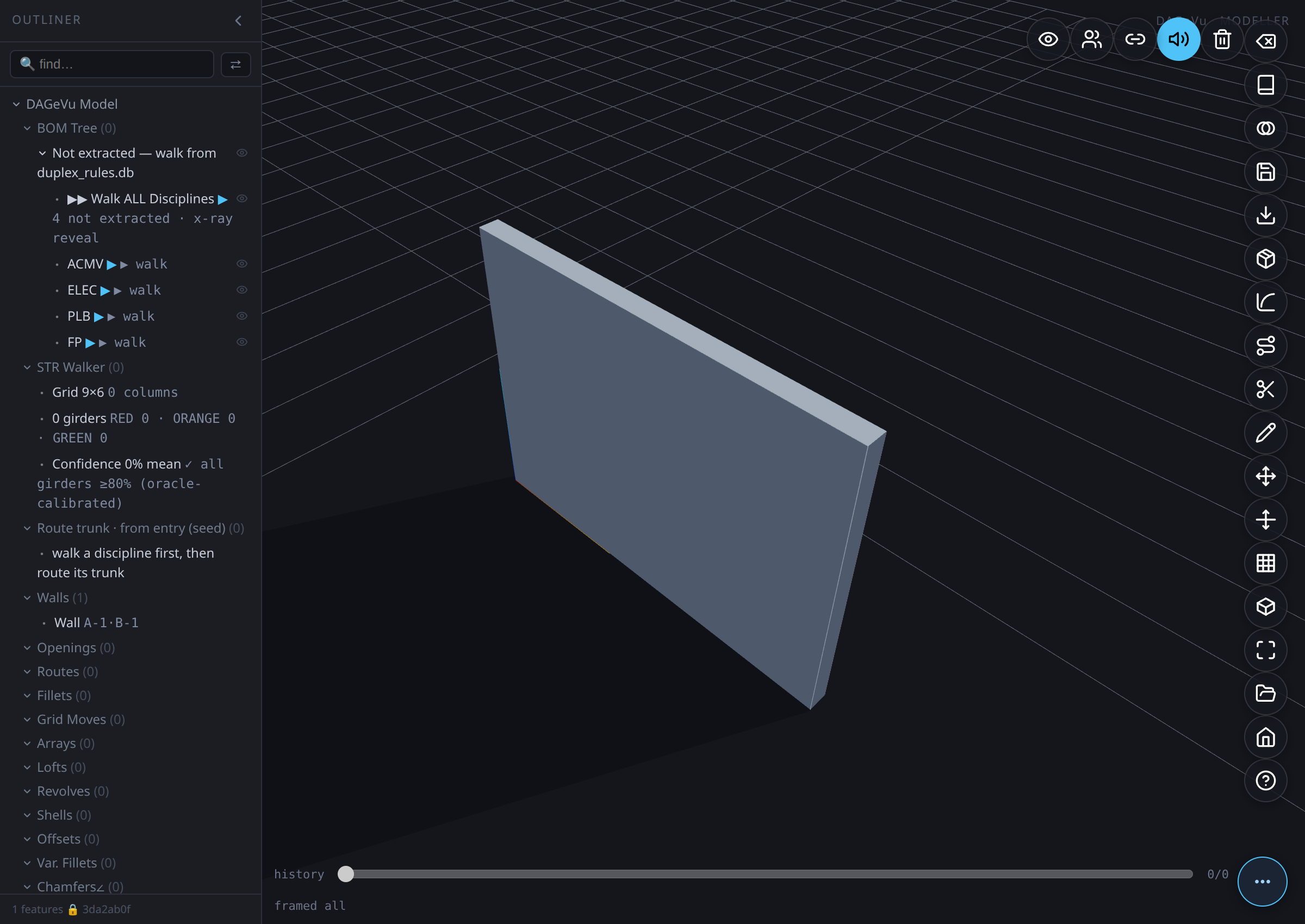Image resolution: width=1305 pixels, height=924 pixels.
Task: Toggle the Fillets section chevron
Action: tap(27, 696)
